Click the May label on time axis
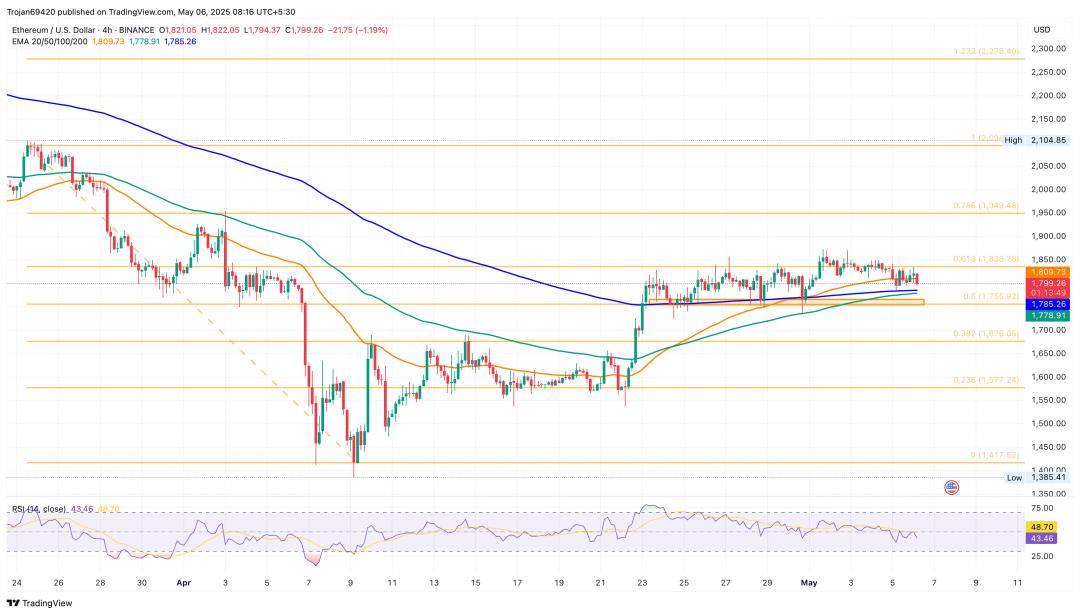Screen dimensions: 1080x615 809,583
